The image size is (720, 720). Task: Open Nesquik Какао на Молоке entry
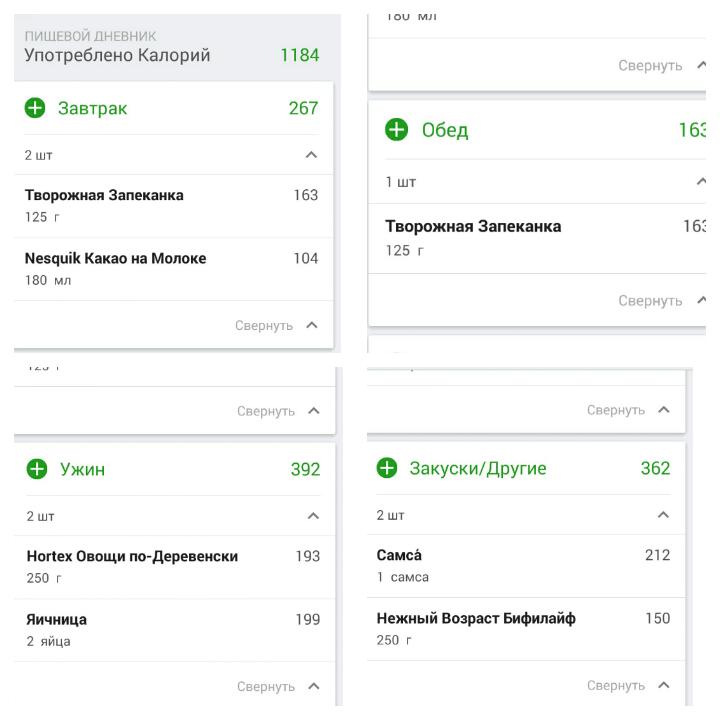[x=174, y=269]
